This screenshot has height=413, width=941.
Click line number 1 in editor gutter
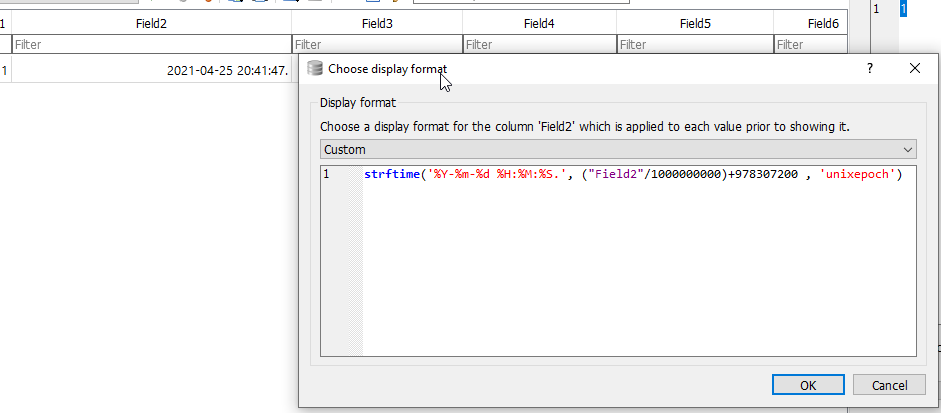click(x=326, y=174)
